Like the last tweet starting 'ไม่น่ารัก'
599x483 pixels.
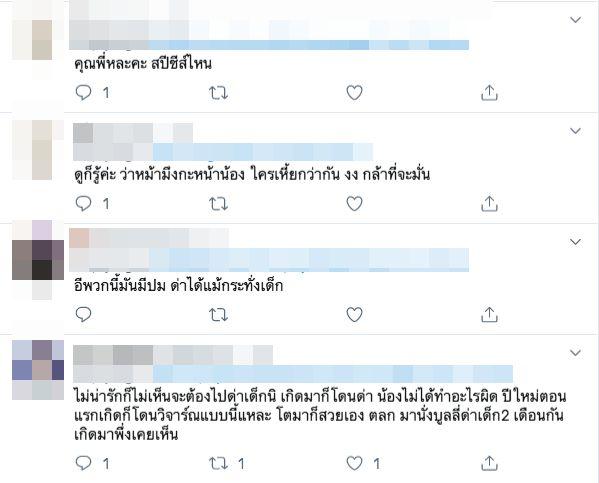tap(354, 464)
